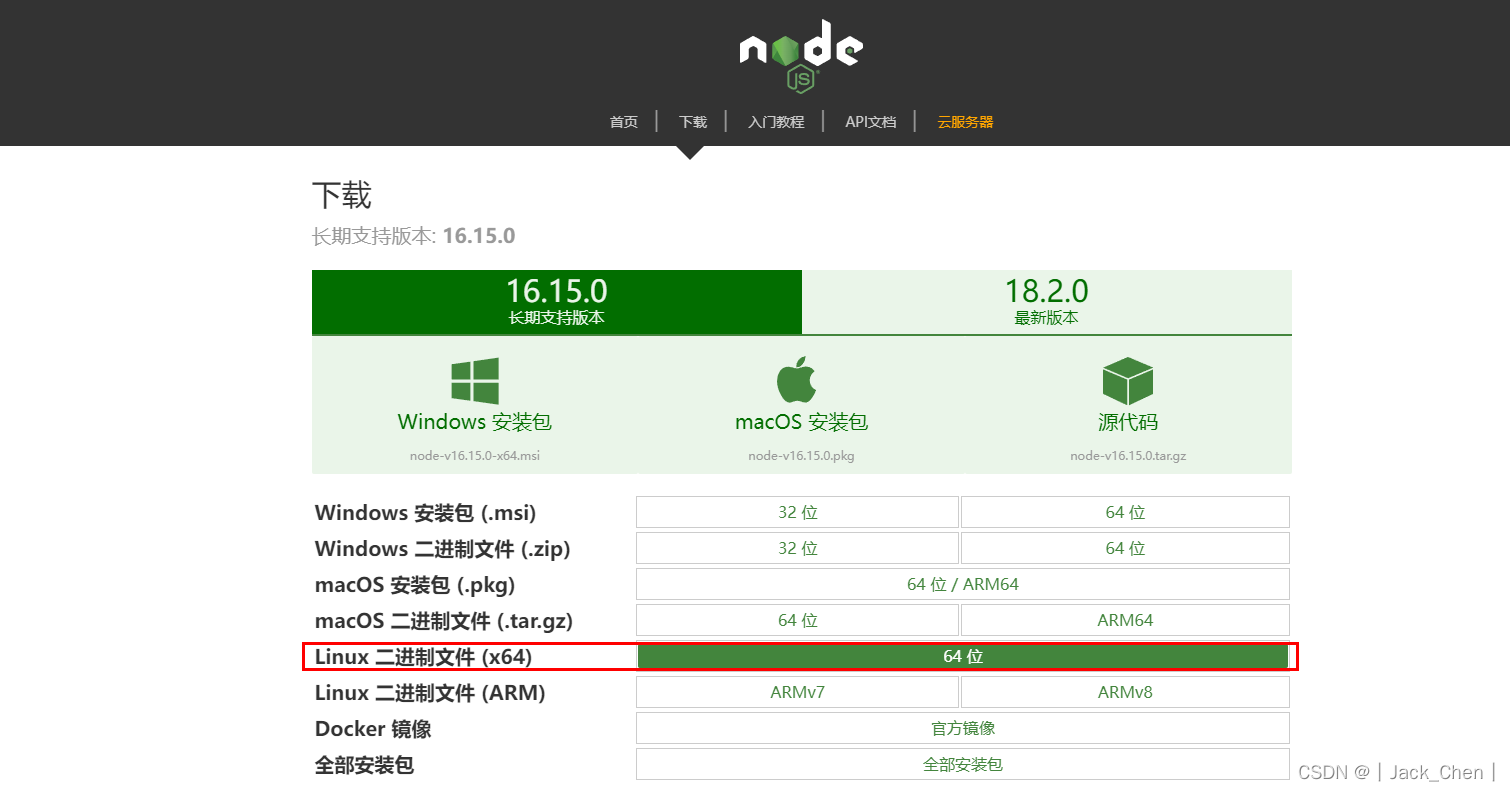Download macOS .tar.gz 64 位 binary

[x=797, y=620]
